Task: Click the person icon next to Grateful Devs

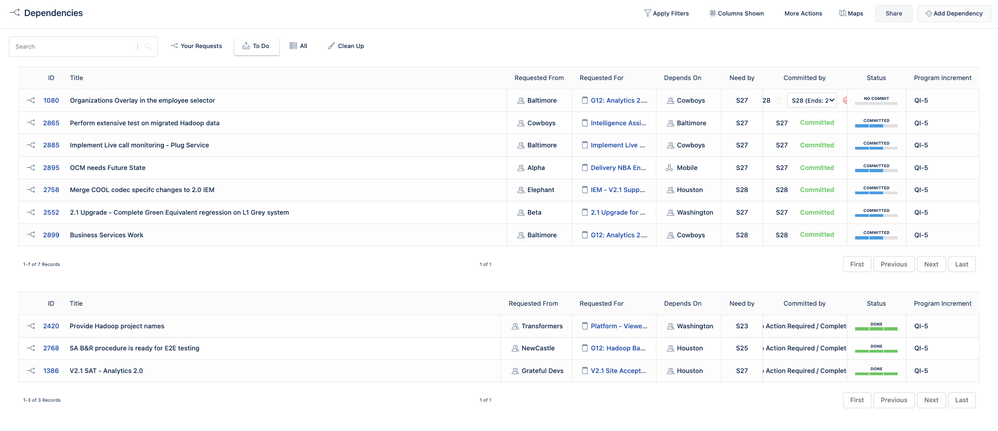Action: tap(515, 371)
